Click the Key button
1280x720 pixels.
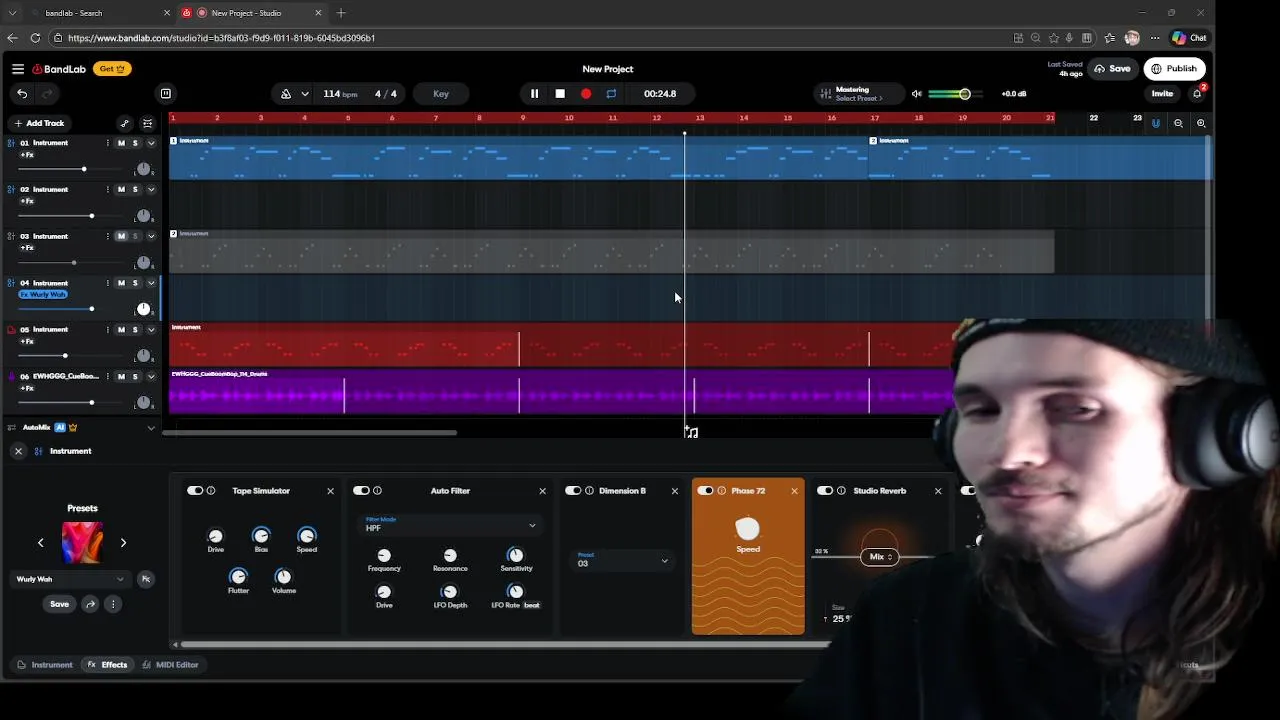point(441,94)
